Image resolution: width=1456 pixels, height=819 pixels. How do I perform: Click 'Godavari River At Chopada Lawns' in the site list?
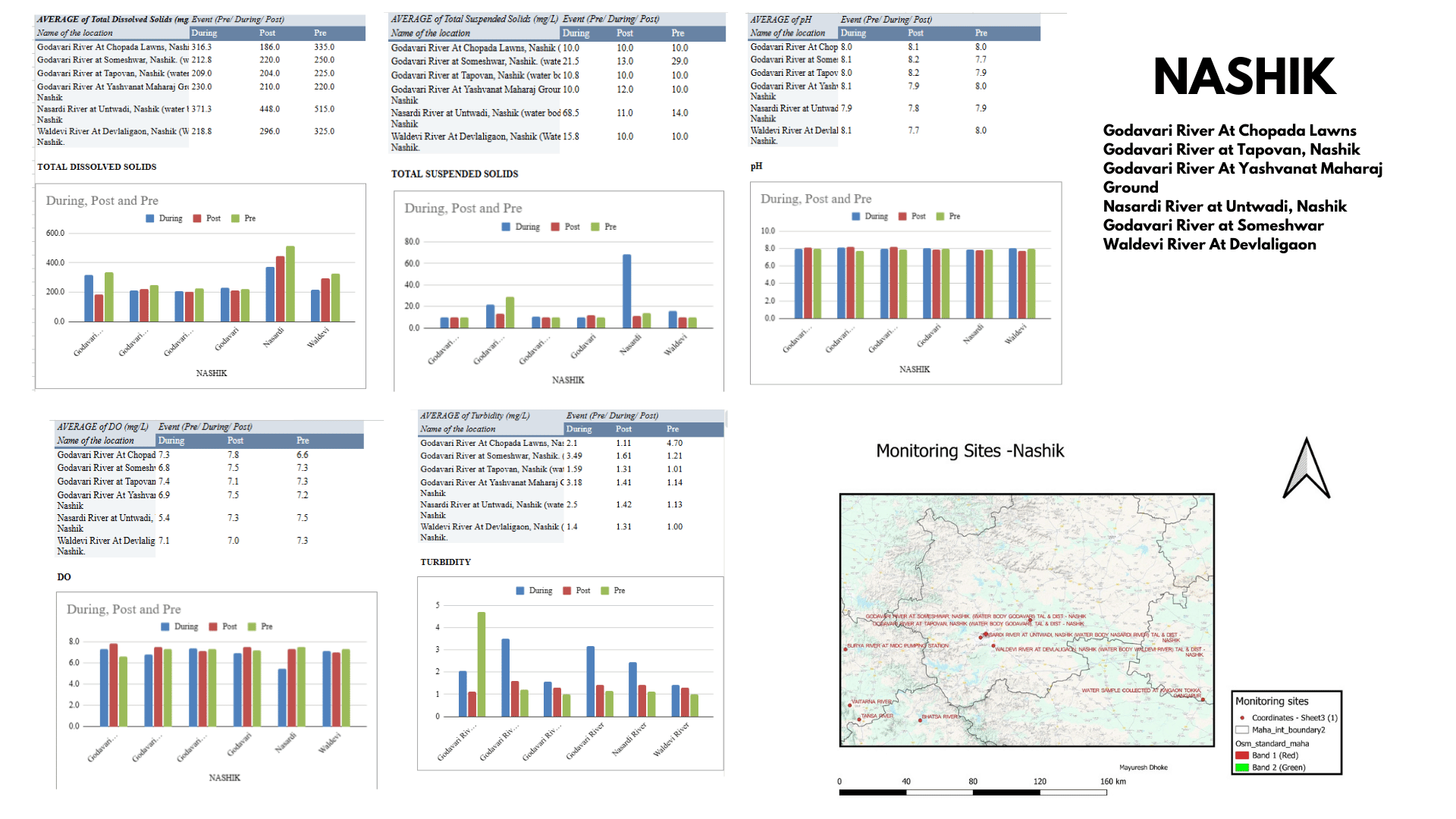[1229, 130]
